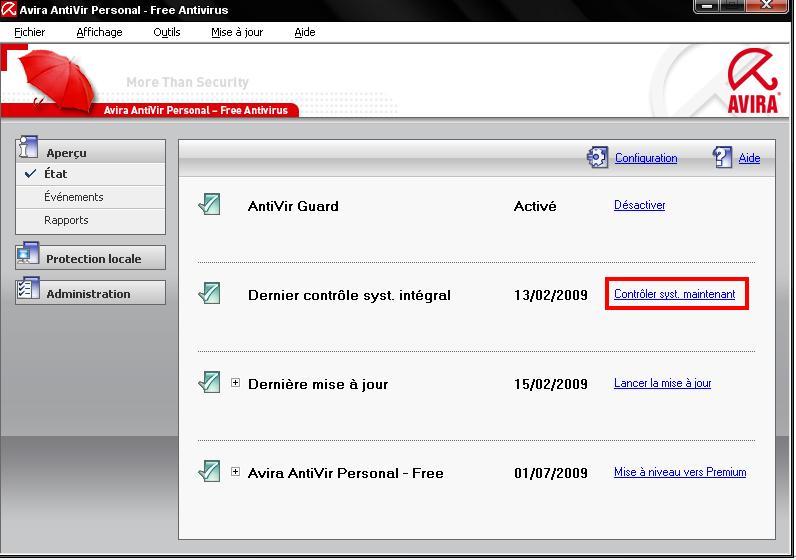This screenshot has height=560, width=796.
Task: Open Rapports in the sidebar
Action: [x=90, y=220]
